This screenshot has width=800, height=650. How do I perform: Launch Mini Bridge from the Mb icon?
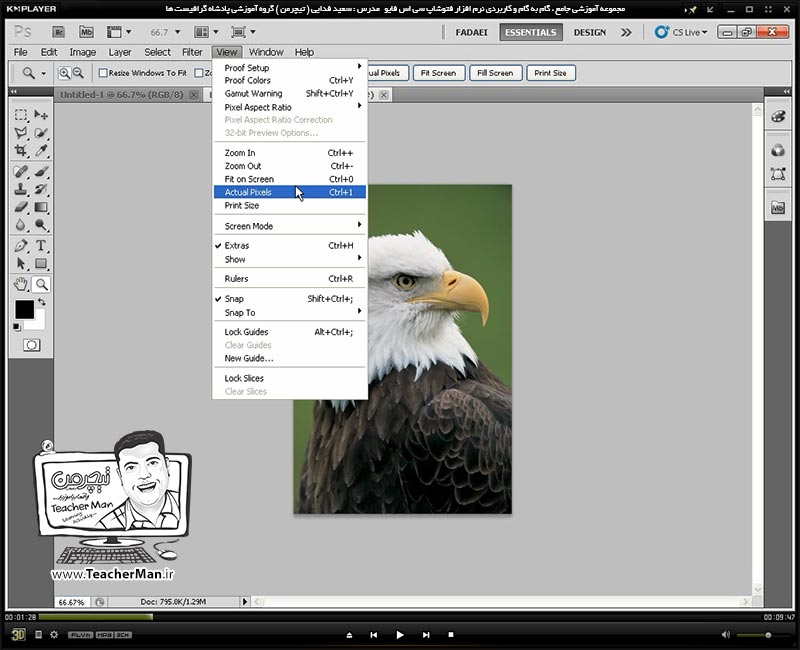pyautogui.click(x=86, y=32)
